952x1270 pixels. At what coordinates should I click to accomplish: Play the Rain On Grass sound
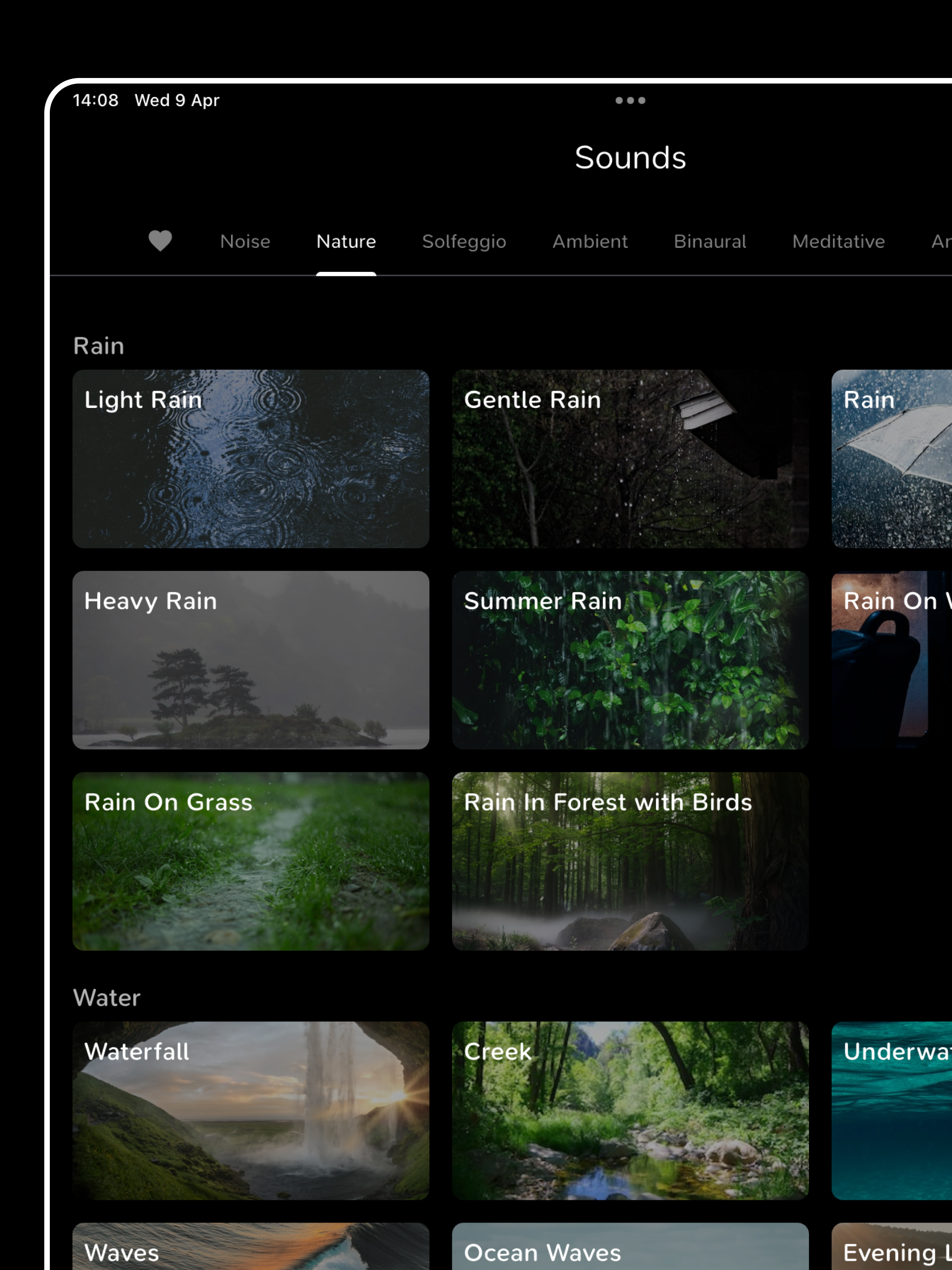[251, 861]
